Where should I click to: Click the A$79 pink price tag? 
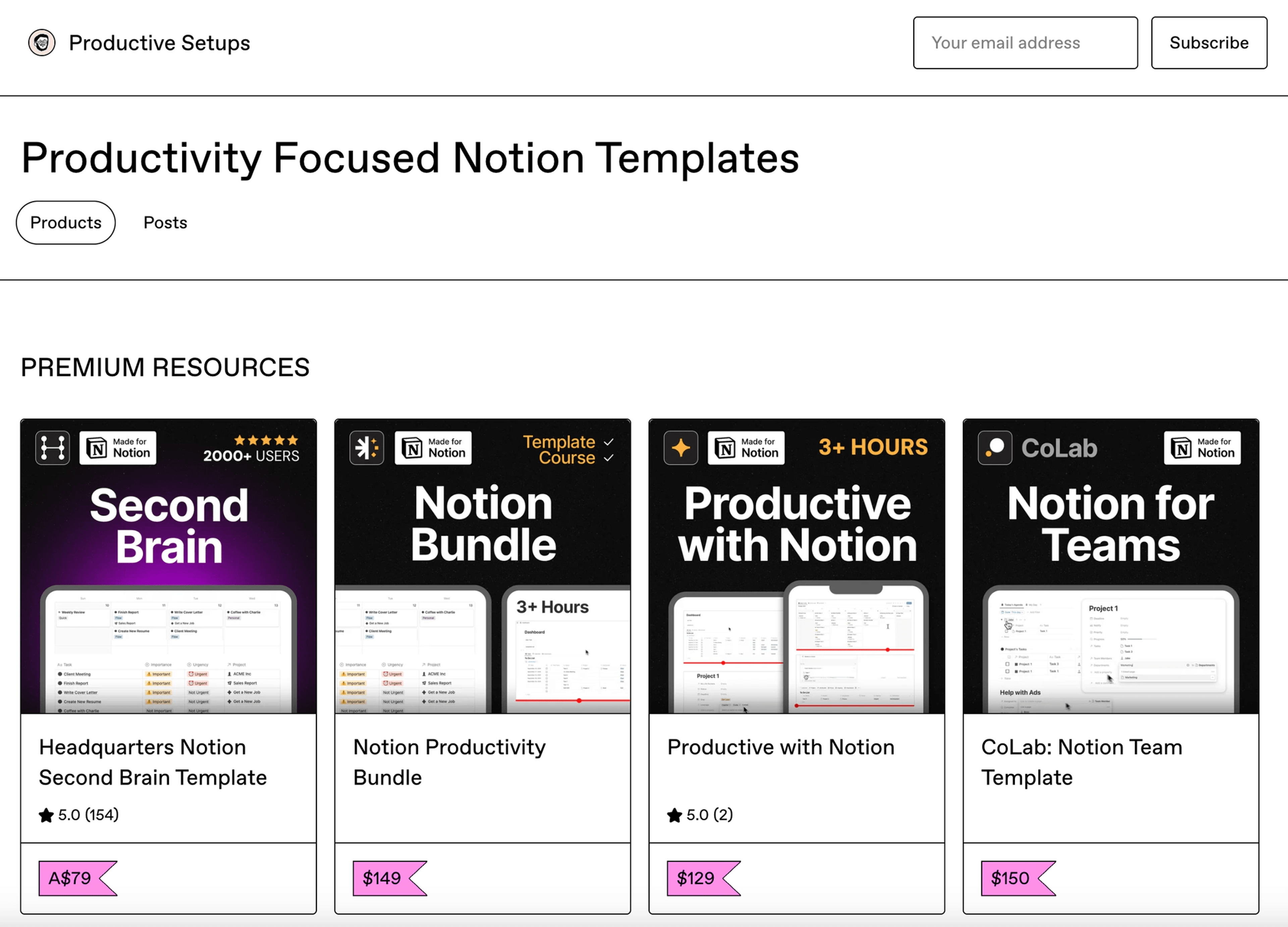point(78,879)
